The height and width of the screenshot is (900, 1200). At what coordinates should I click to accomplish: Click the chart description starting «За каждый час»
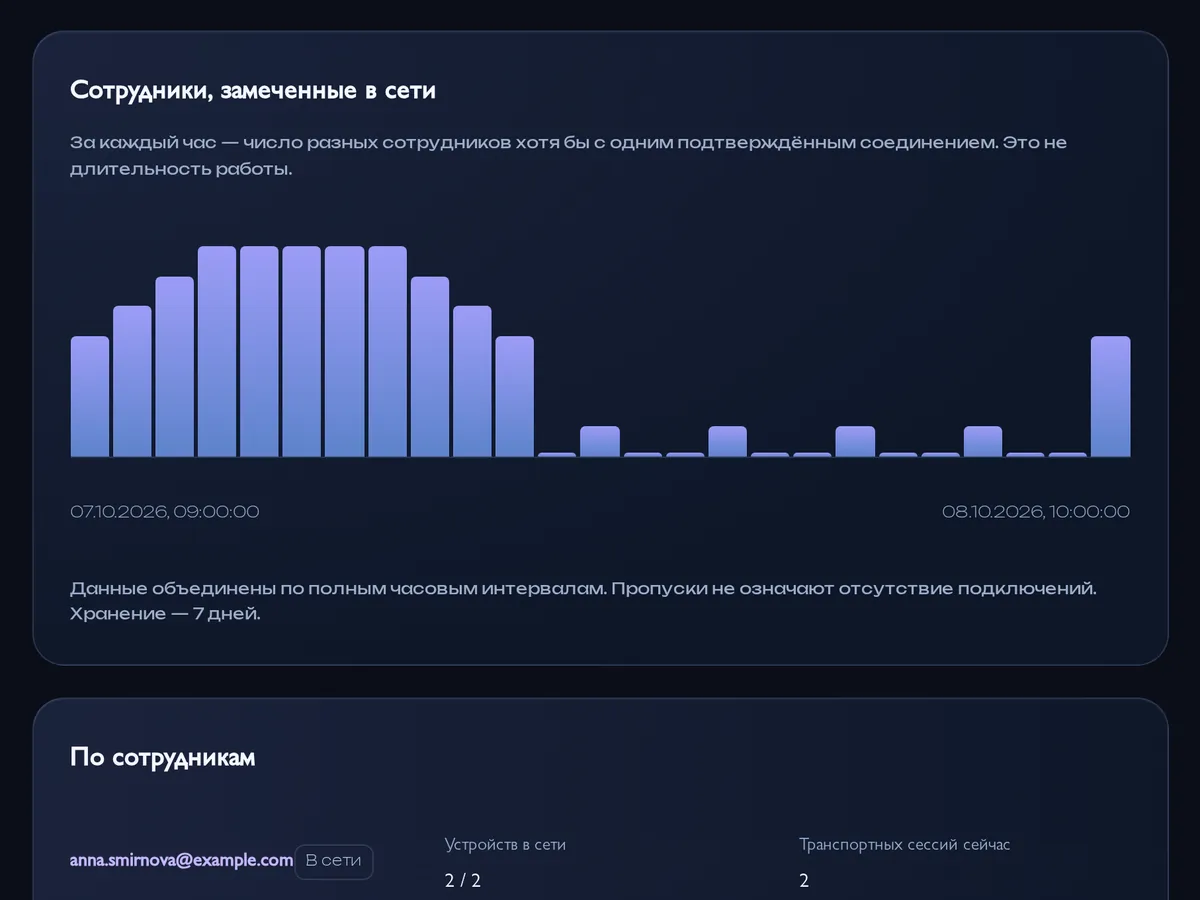[x=569, y=156]
